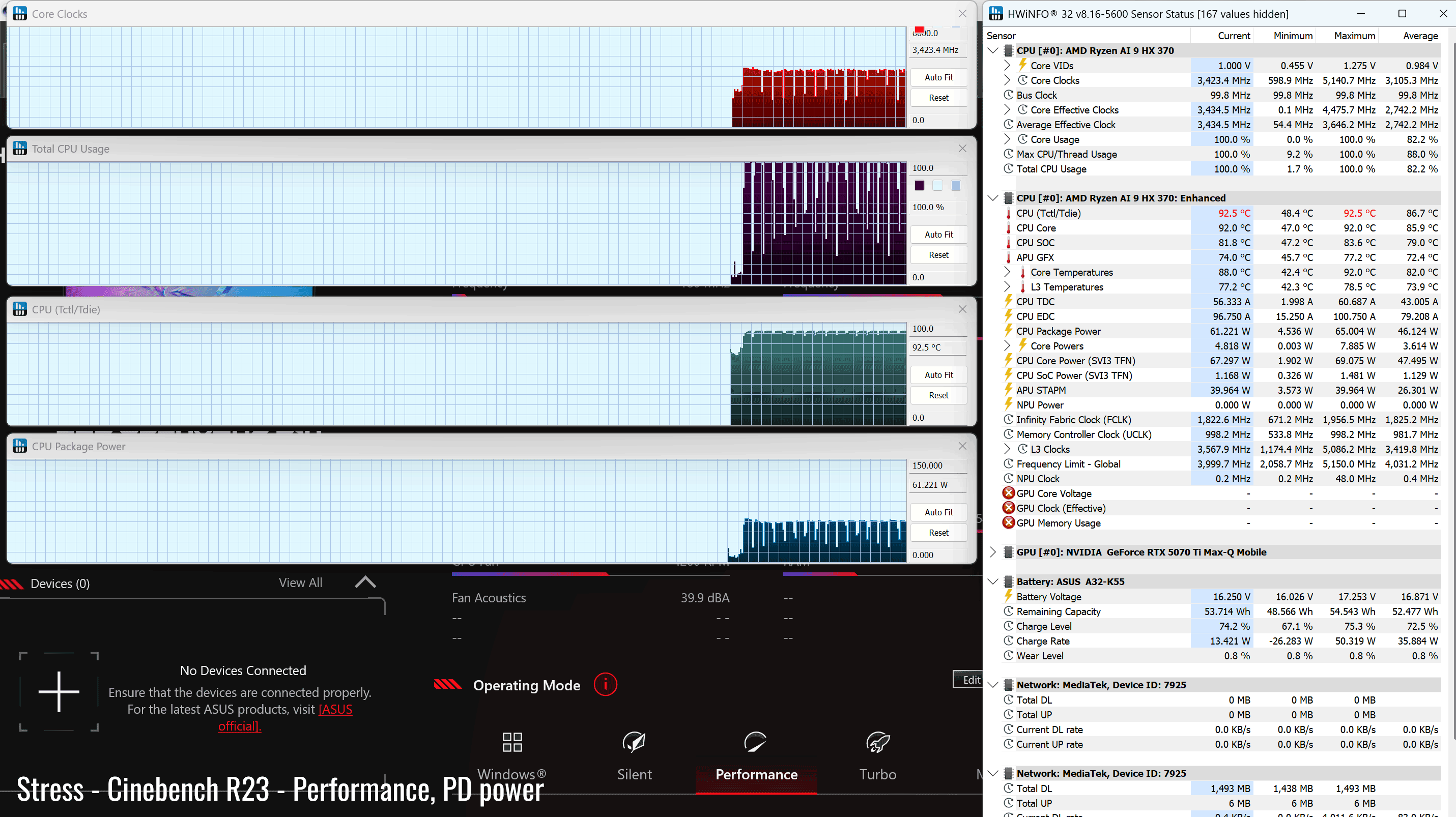Expand the Core Usage row
Image resolution: width=1456 pixels, height=817 pixels.
pyautogui.click(x=1007, y=139)
